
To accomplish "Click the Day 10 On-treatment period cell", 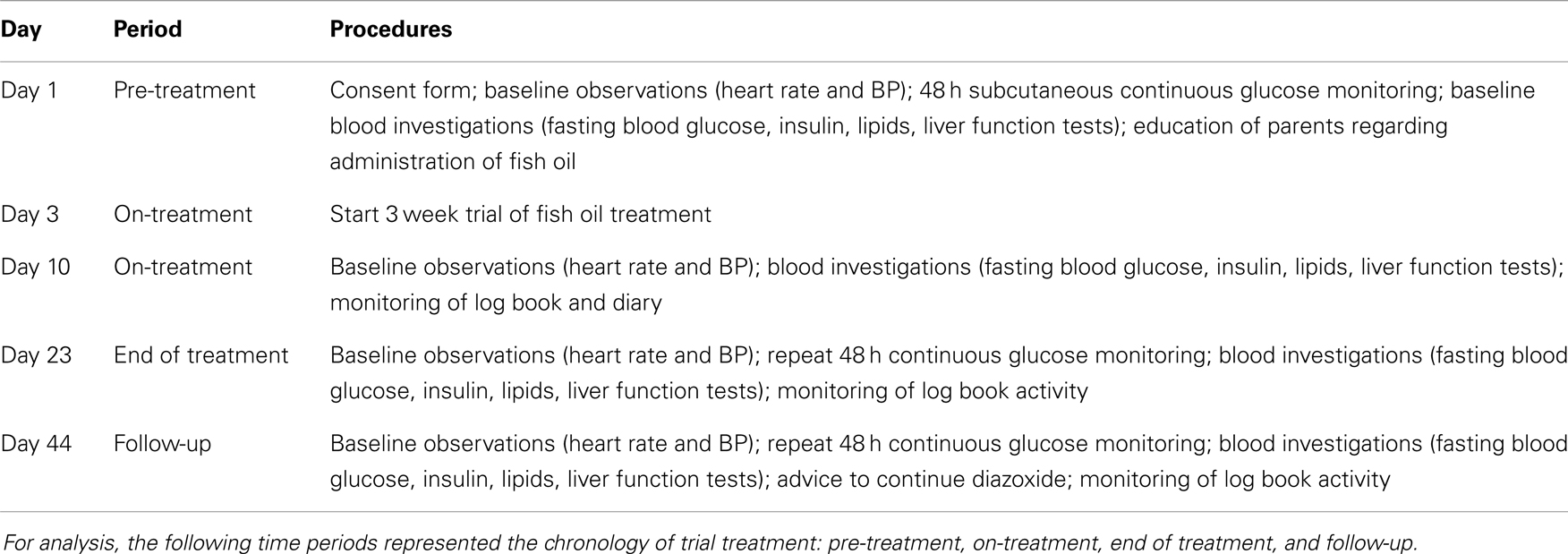I will click(x=183, y=267).
